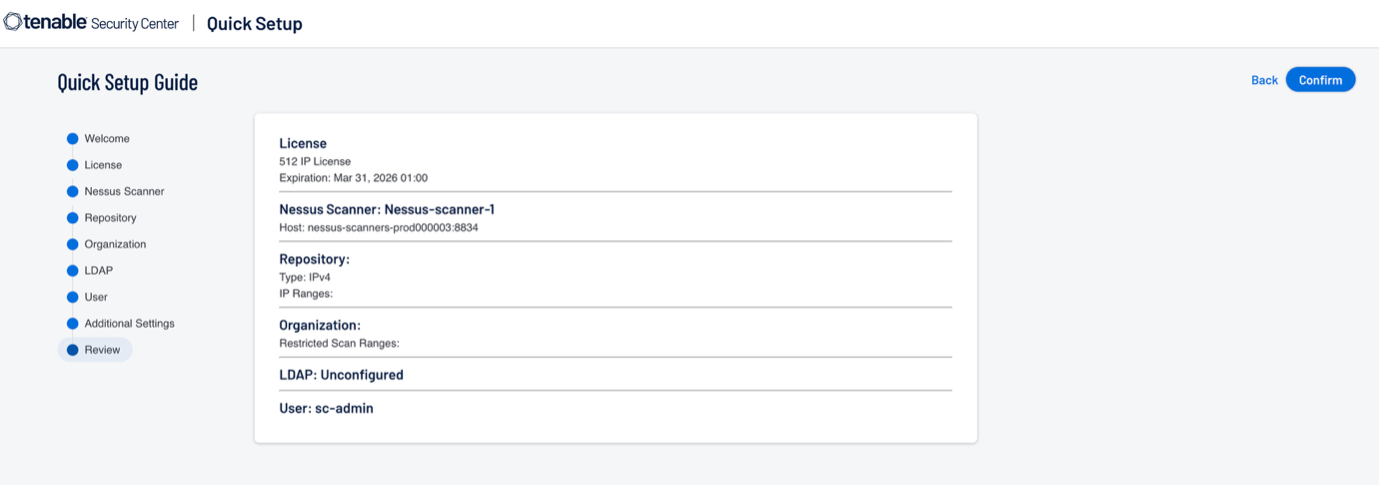
Task: Open the Additional Settings step
Action: coord(129,324)
